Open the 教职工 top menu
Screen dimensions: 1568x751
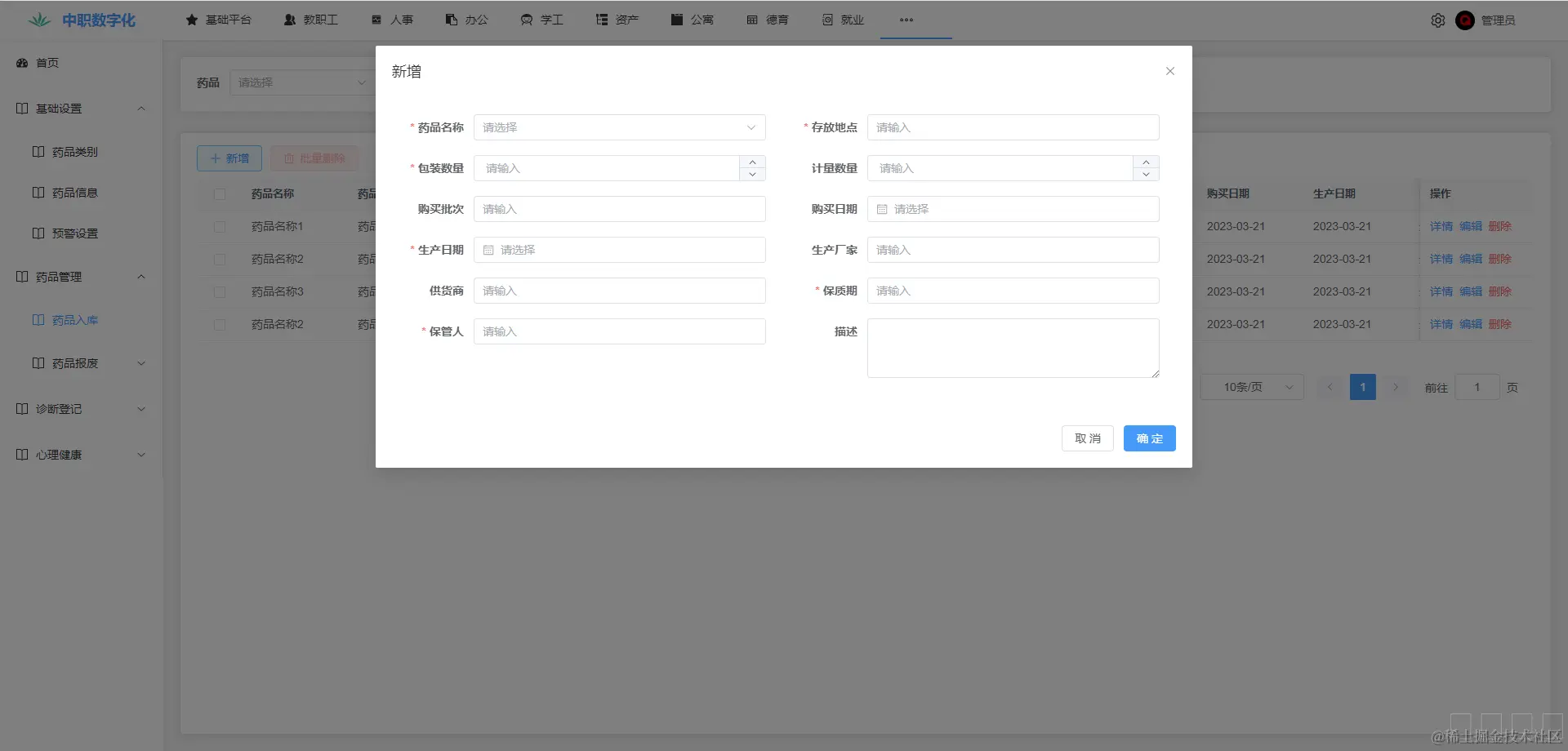[311, 20]
